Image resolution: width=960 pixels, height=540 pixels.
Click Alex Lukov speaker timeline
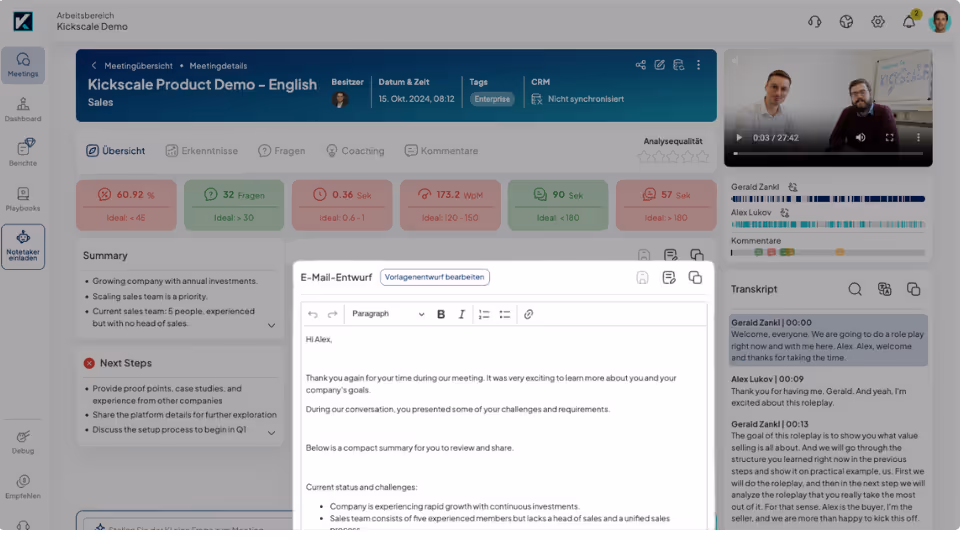(x=828, y=225)
